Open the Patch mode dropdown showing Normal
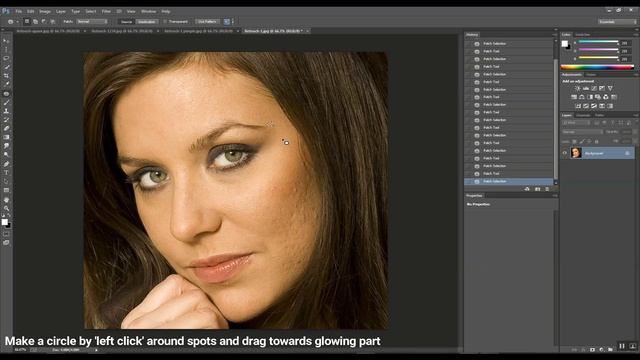This screenshot has height=360, width=640. pos(91,21)
